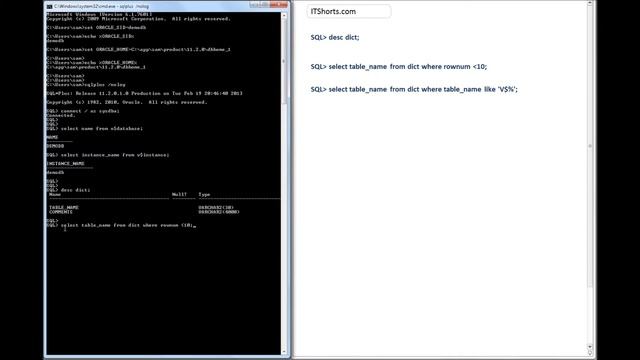Screen dimensions: 640x360
Task: Click the 'SQL> desc dict;' note line
Action: coord(335,37)
